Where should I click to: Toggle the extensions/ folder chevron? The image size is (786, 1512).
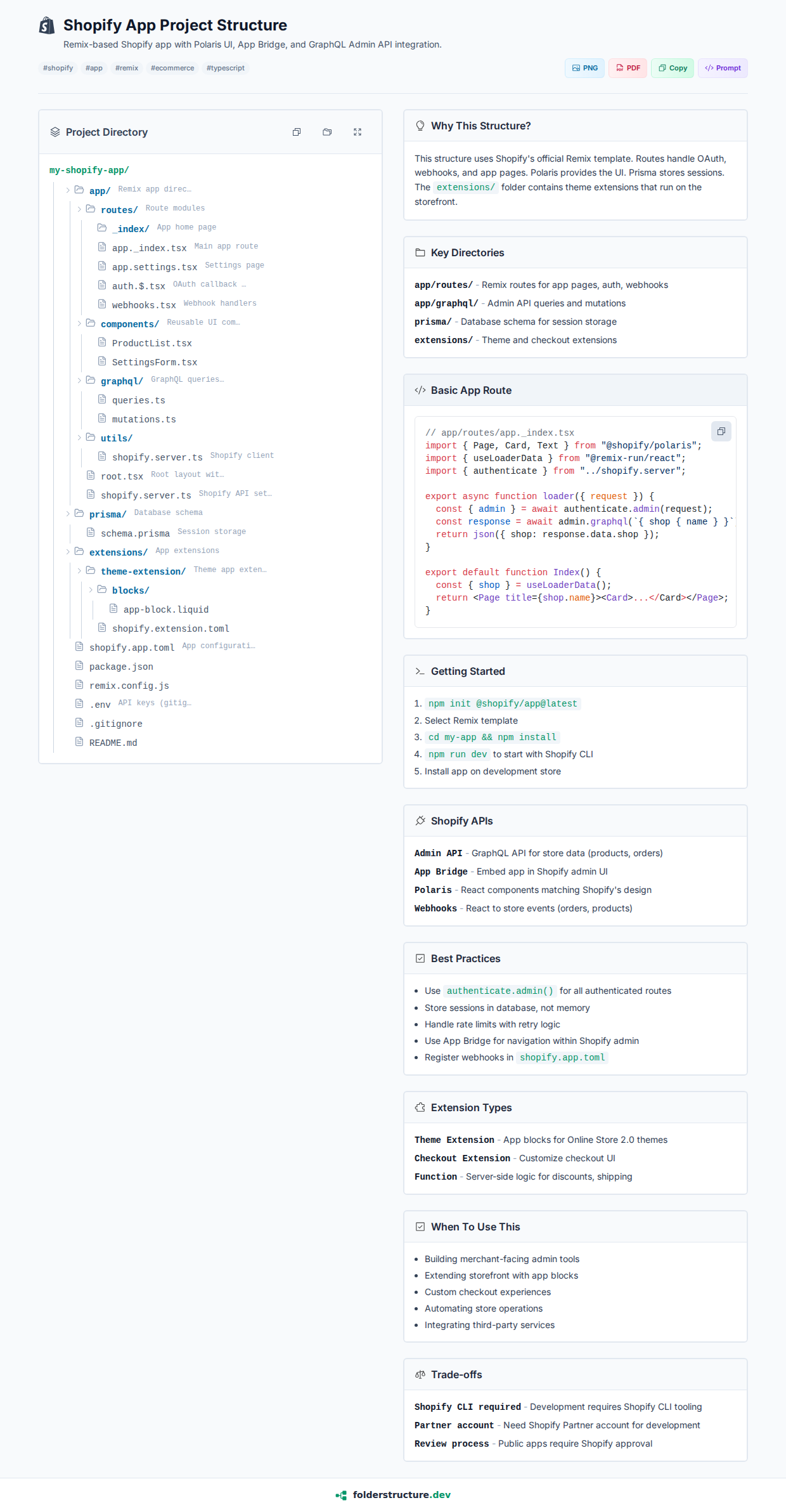[x=68, y=552]
